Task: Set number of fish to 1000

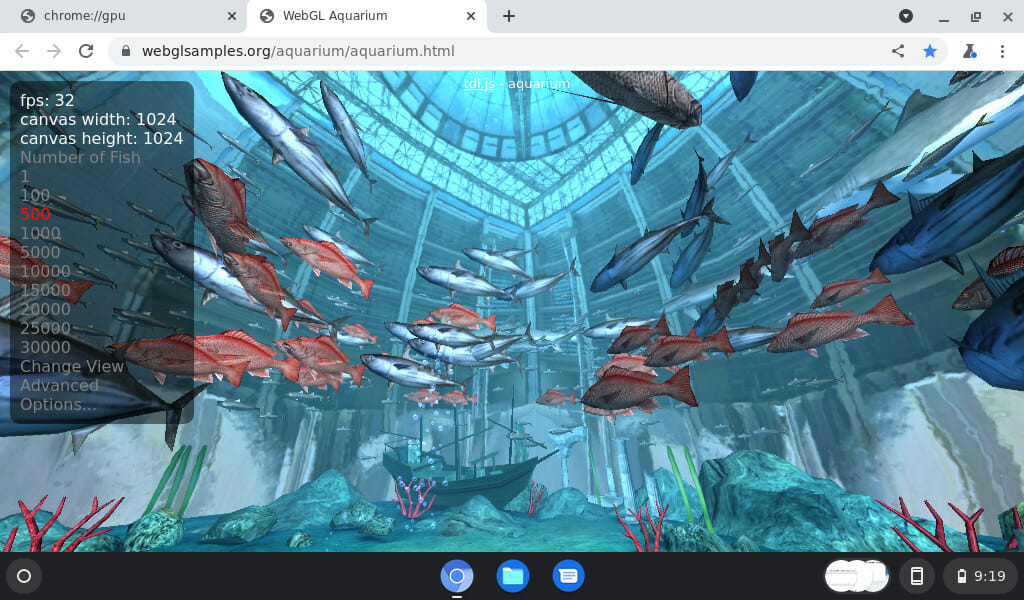Action: click(x=40, y=233)
